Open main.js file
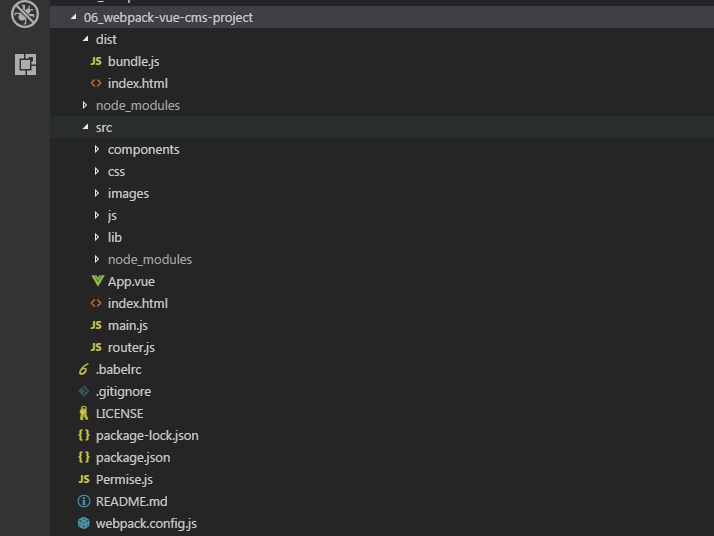The width and height of the screenshot is (714, 536). click(x=127, y=325)
